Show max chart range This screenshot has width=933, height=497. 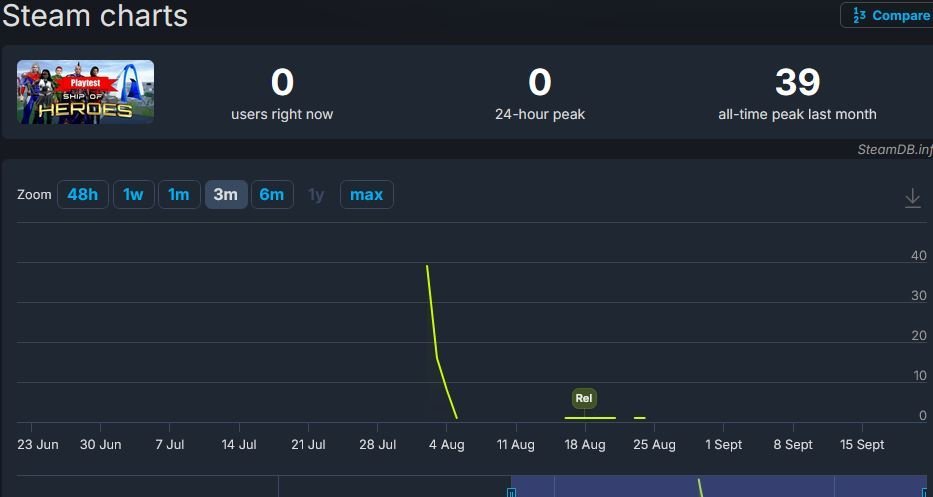click(x=367, y=195)
